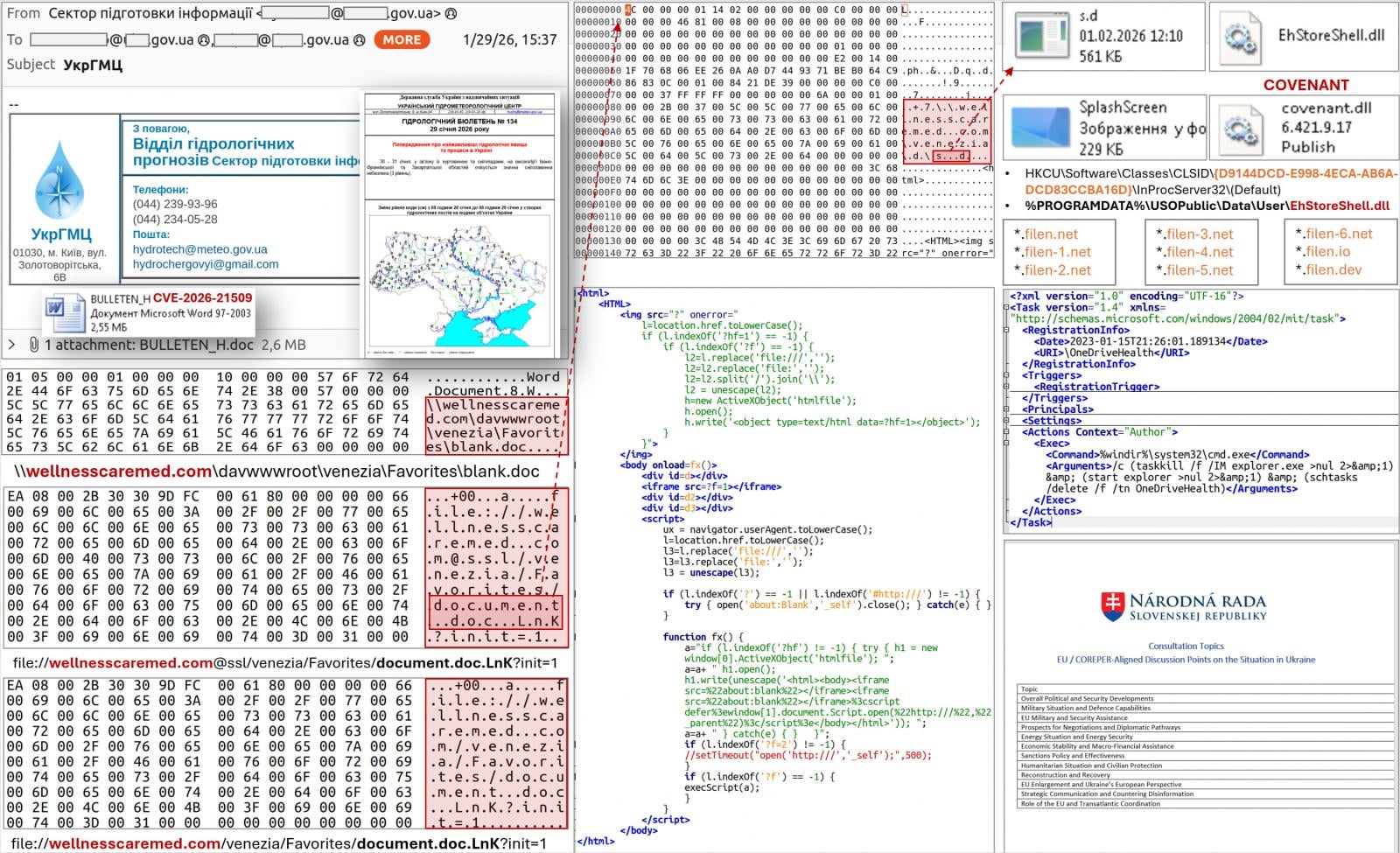Click the s.d file preview icon
The image size is (1400, 853).
1041,35
